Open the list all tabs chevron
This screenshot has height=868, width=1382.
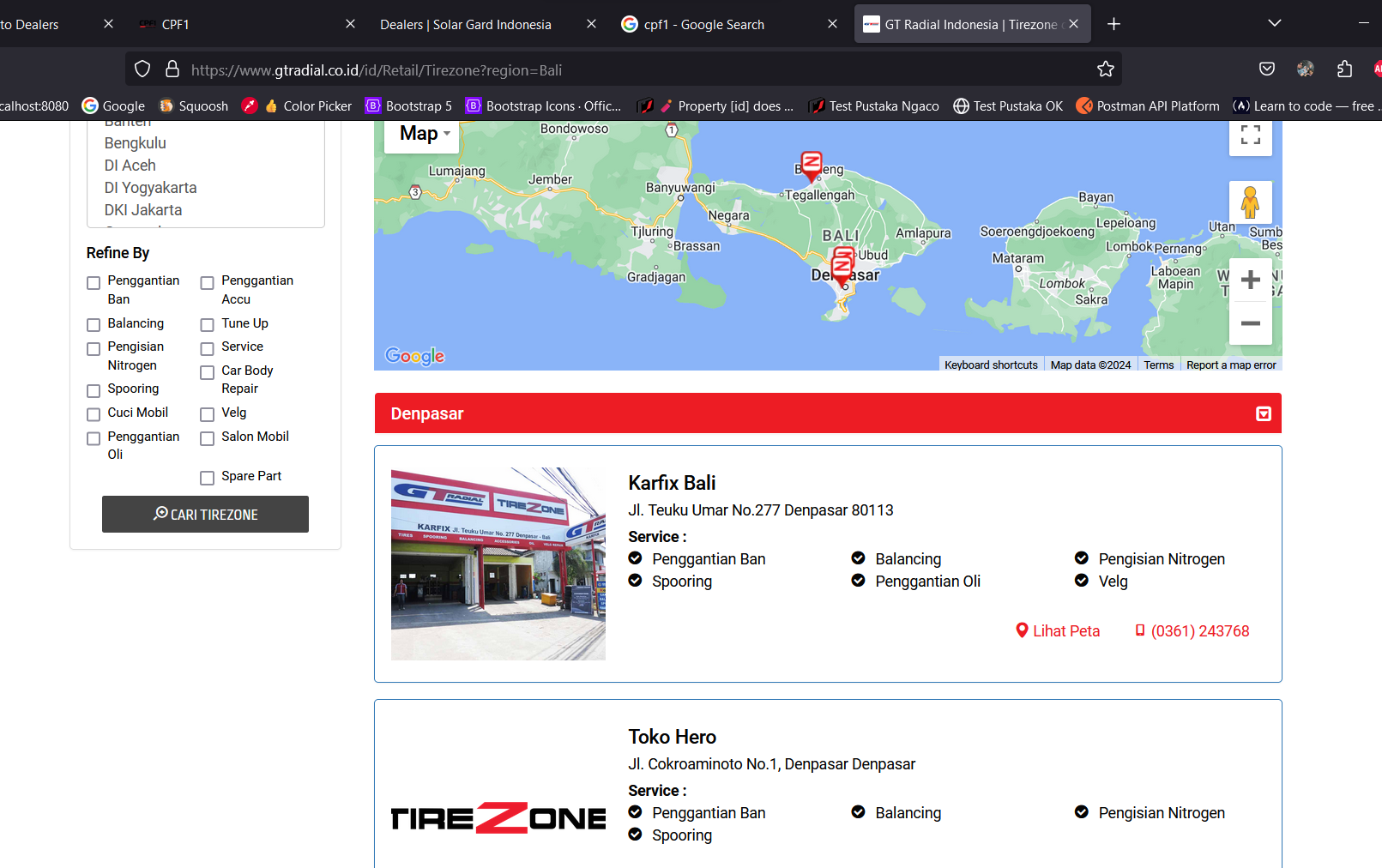pos(1274,24)
